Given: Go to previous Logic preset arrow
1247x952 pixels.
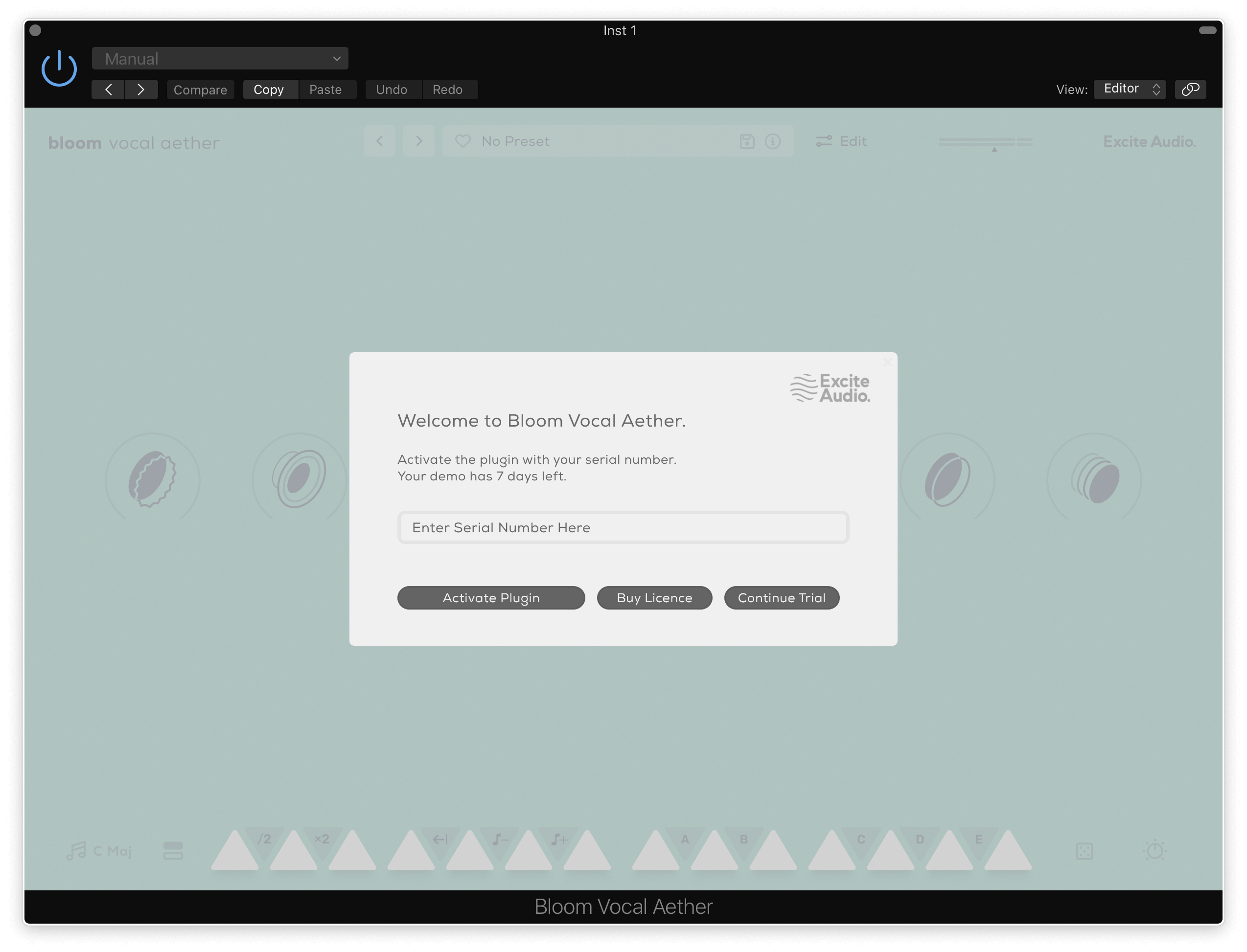Looking at the screenshot, I should (x=108, y=90).
